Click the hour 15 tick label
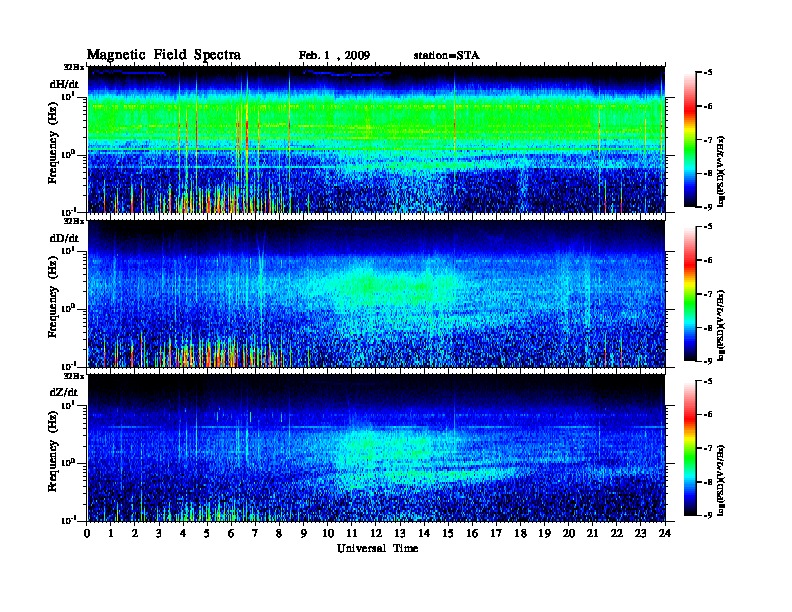The height and width of the screenshot is (612, 792). click(x=448, y=533)
